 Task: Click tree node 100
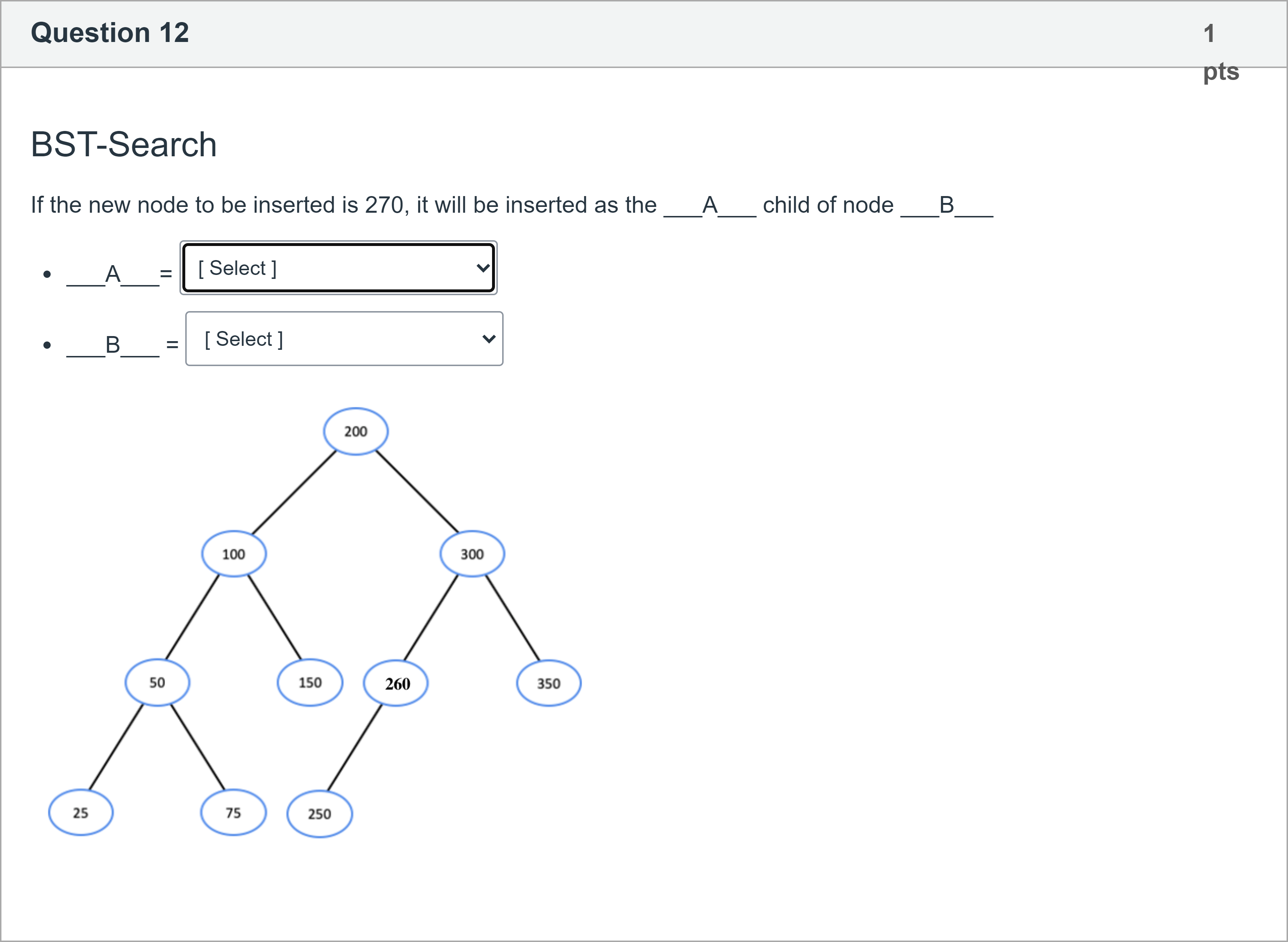click(x=234, y=554)
